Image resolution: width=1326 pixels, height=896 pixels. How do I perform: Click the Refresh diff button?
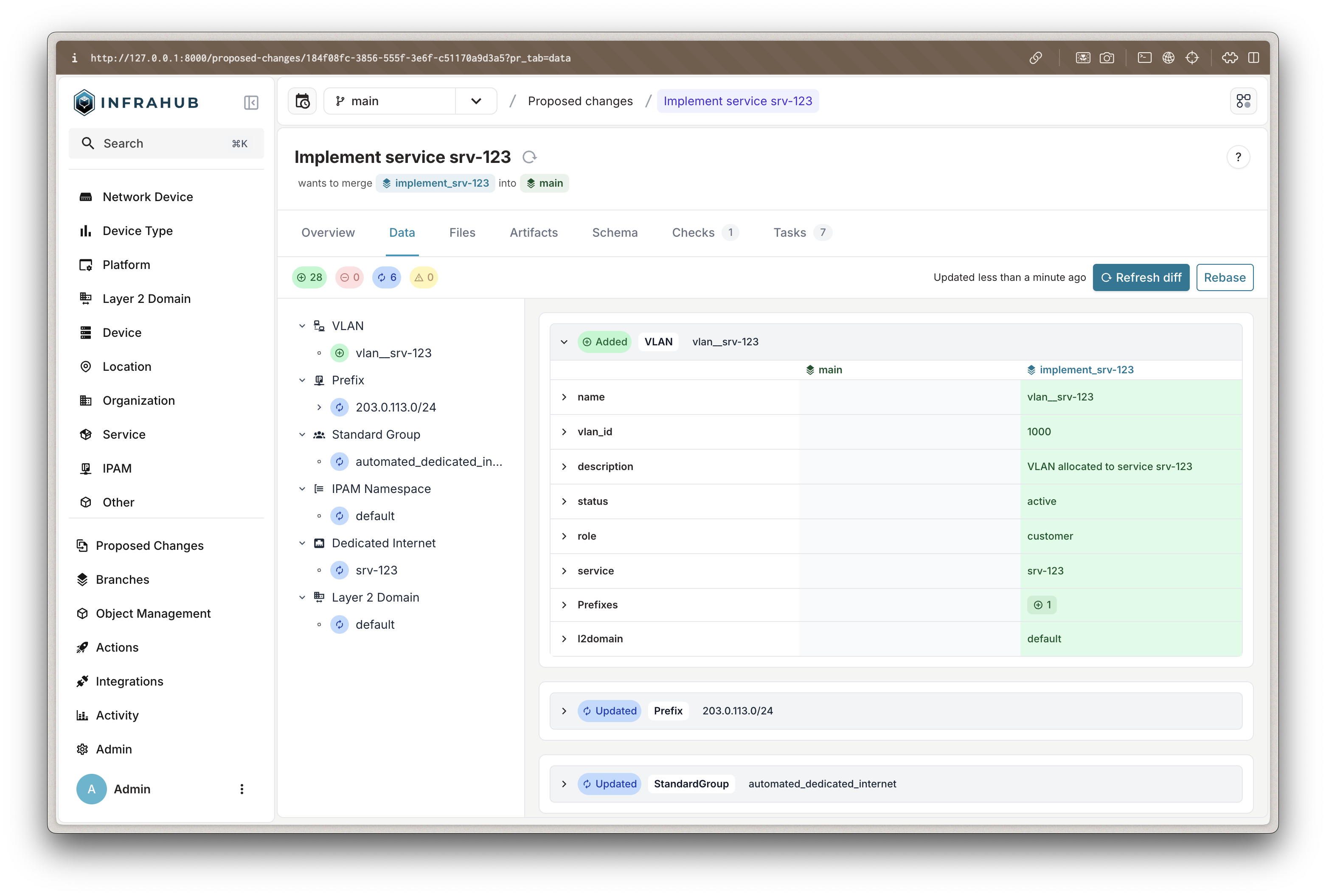pos(1141,277)
